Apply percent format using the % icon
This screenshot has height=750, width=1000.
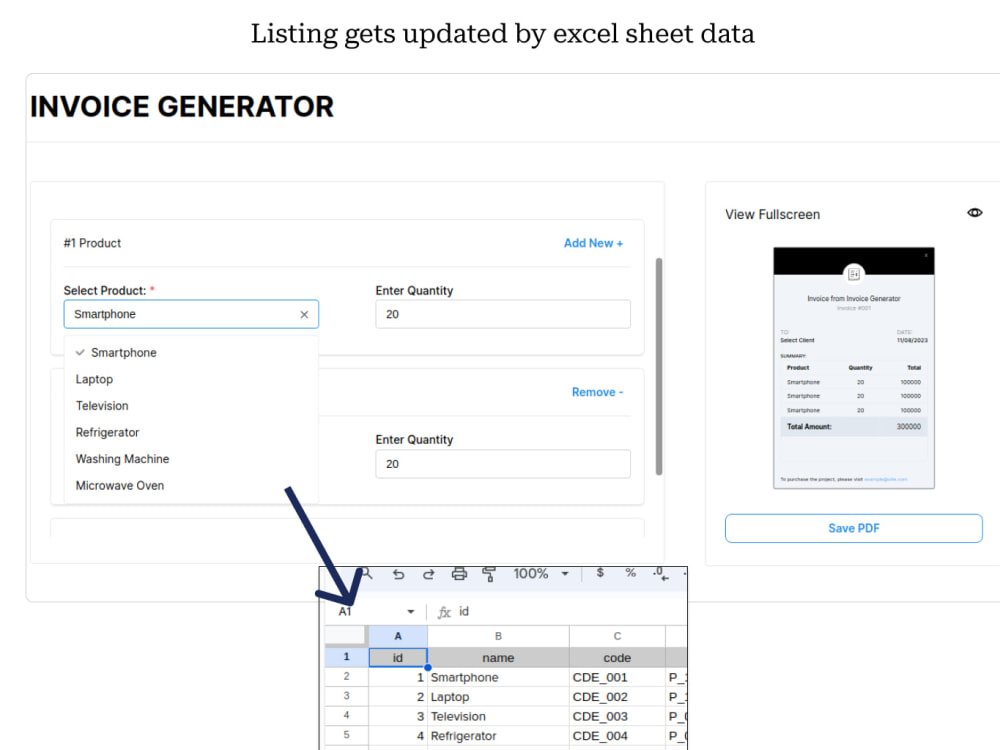coord(631,573)
